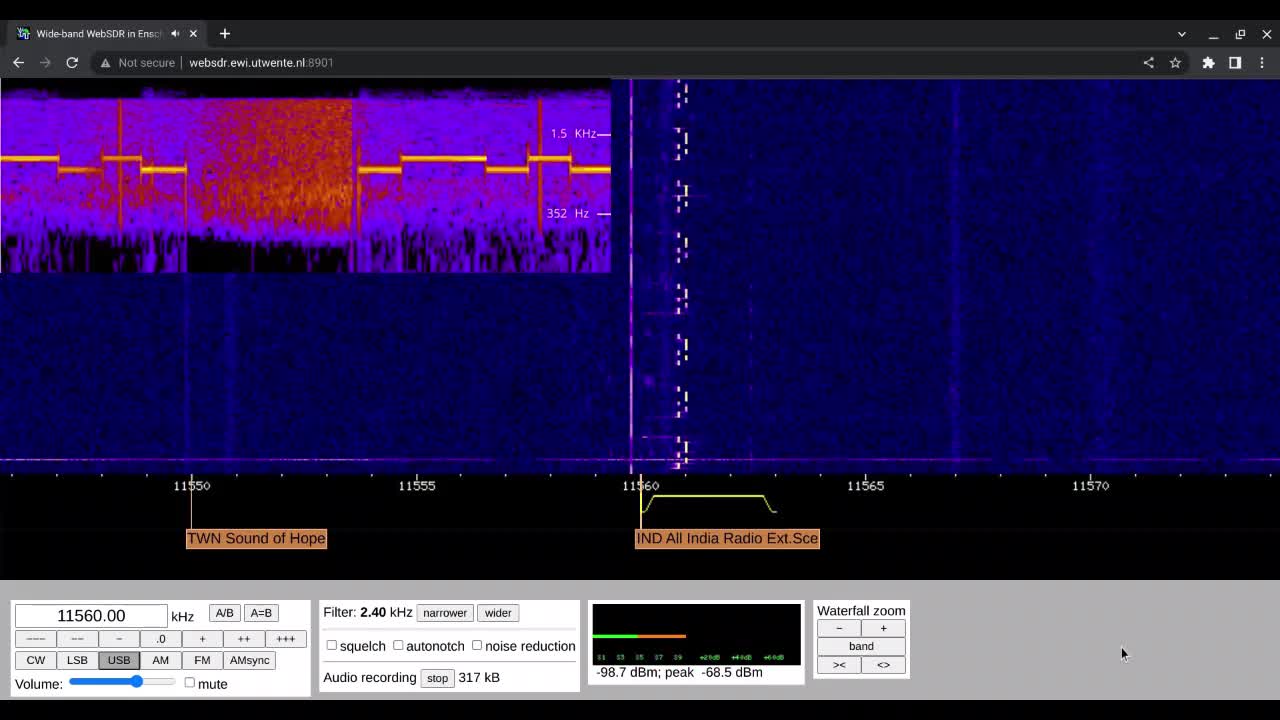Enable the squelch checkbox
Image resolution: width=1280 pixels, height=720 pixels.
tap(332, 645)
